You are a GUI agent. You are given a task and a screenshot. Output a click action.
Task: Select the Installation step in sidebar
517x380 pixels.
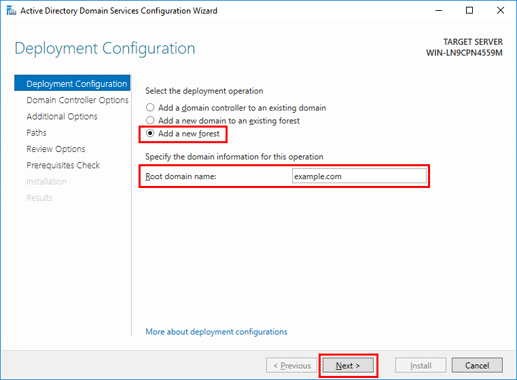(x=46, y=182)
